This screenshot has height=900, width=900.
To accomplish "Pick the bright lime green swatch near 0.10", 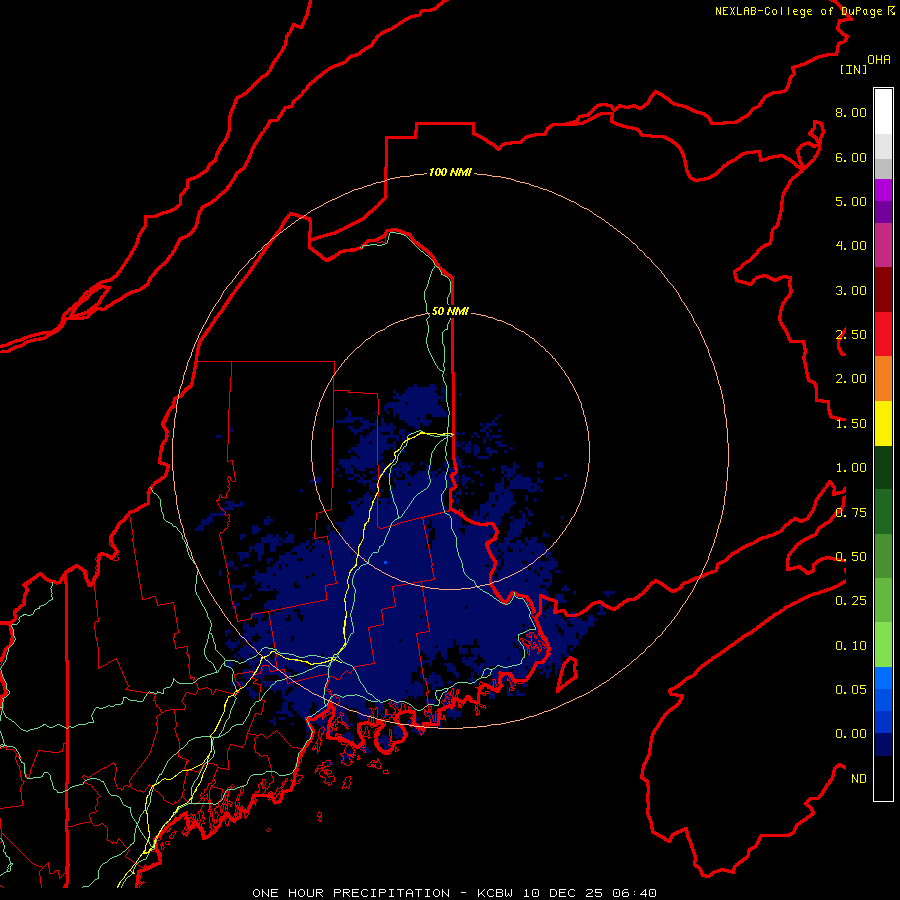I will coord(883,645).
